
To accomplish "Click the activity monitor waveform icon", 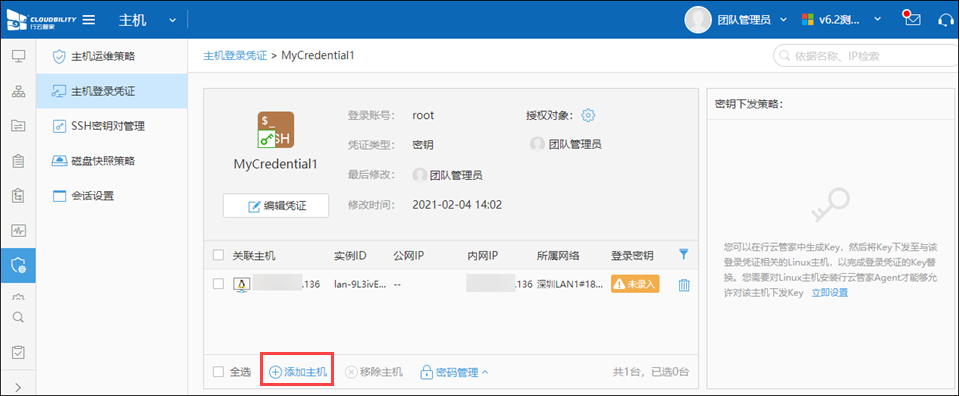I will [x=18, y=231].
